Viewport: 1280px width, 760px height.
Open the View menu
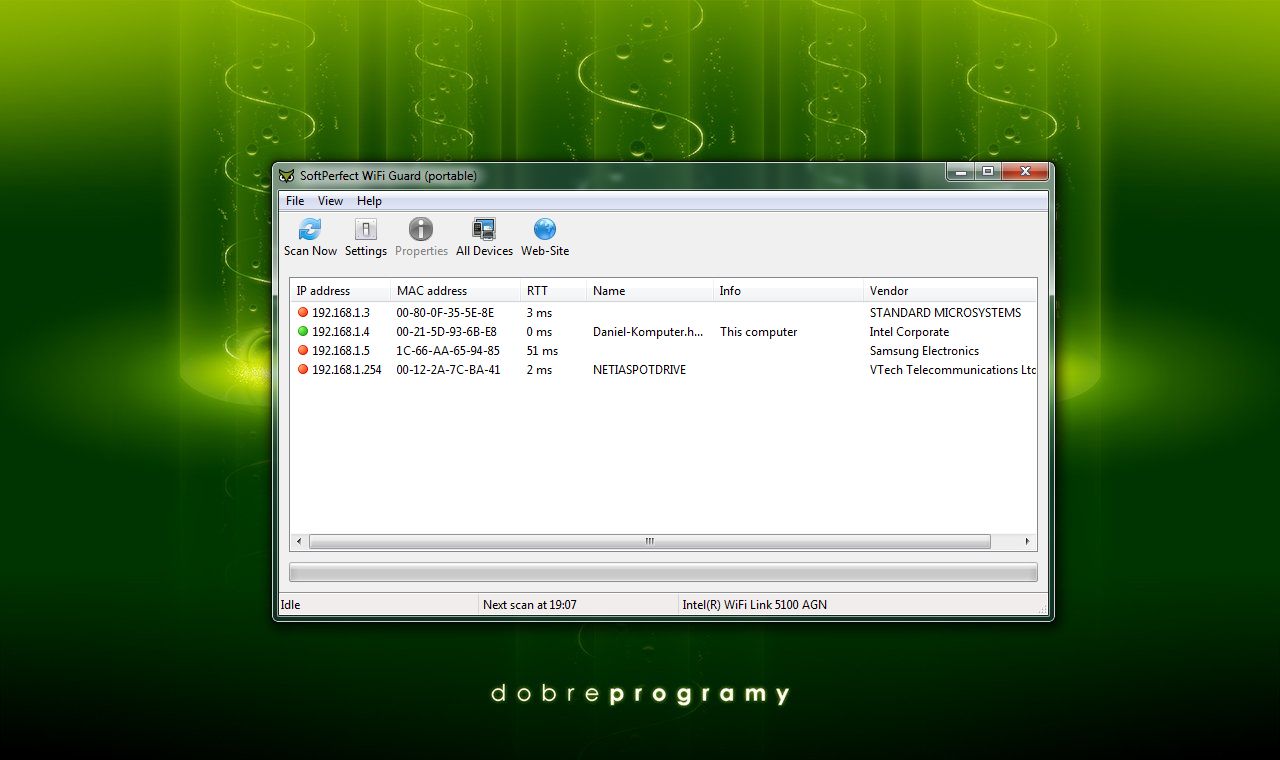330,201
